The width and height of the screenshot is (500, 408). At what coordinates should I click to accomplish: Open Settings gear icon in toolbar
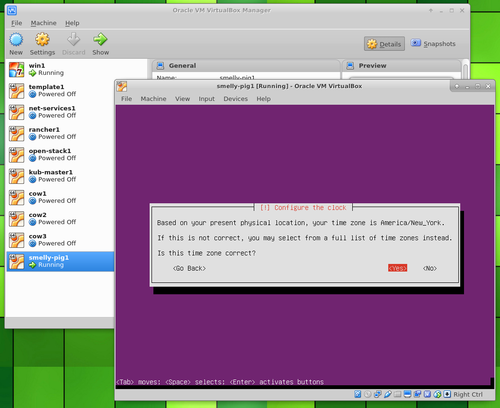click(x=42, y=40)
